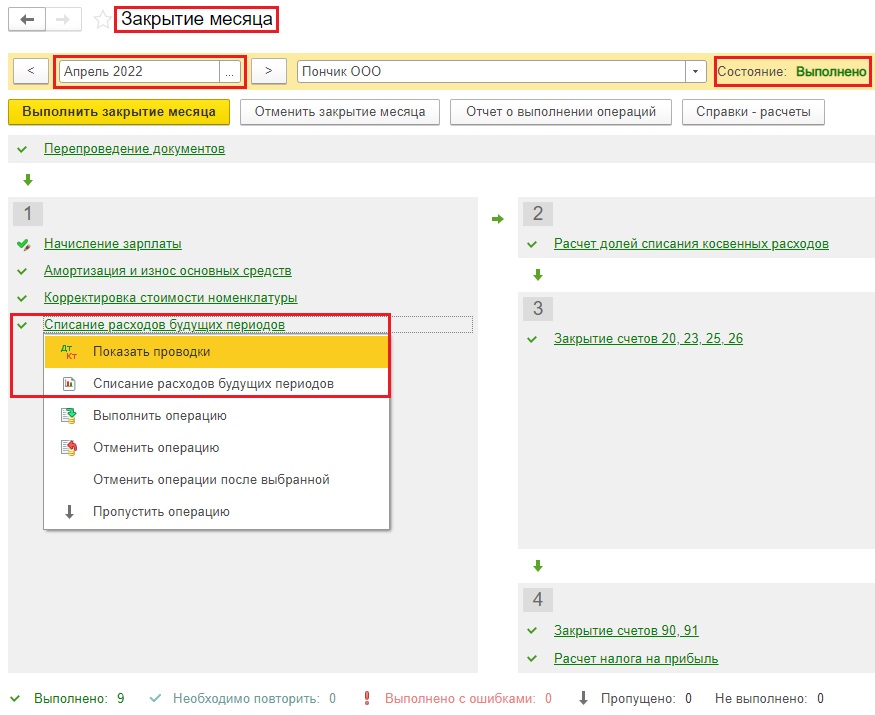Click green checkmark beside 'Закрытие счетов 20, 23'
Image resolution: width=875 pixels, height=715 pixels.
[x=532, y=339]
